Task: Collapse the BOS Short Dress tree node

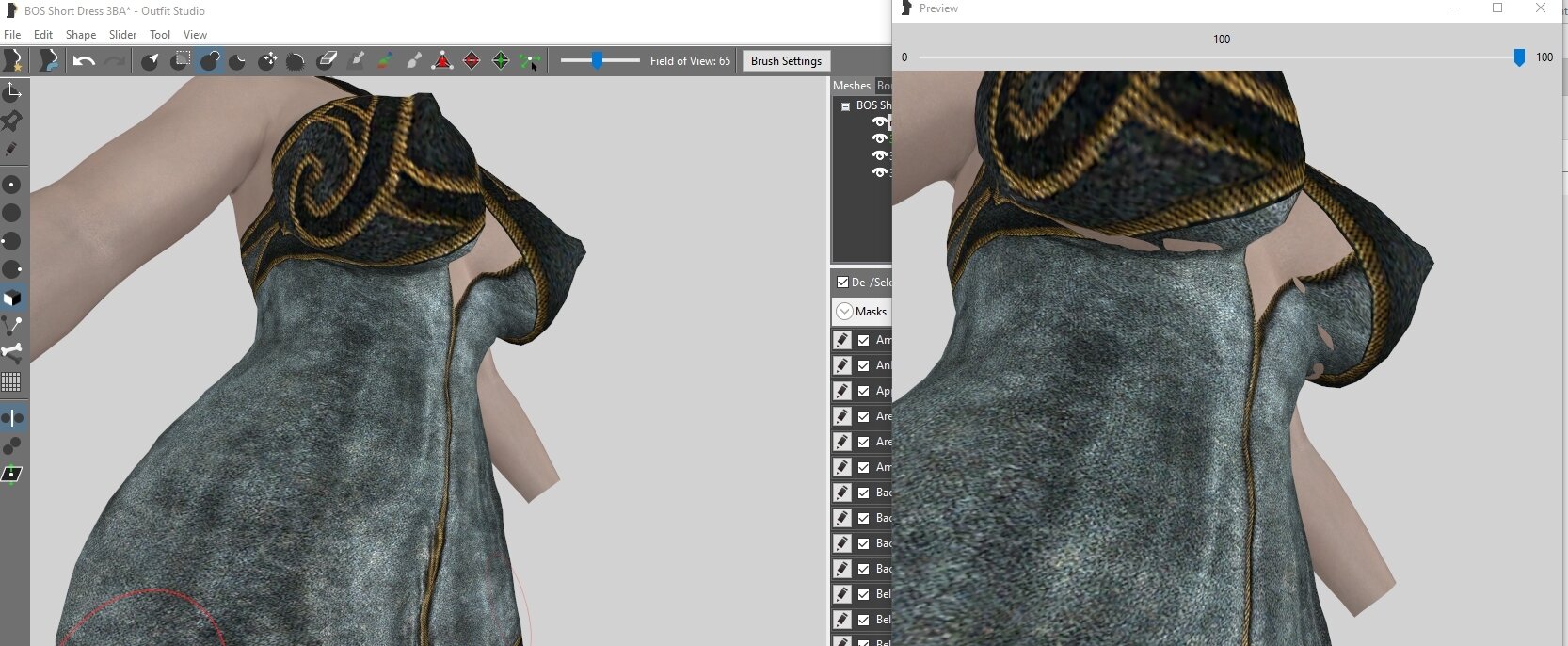Action: pos(845,105)
